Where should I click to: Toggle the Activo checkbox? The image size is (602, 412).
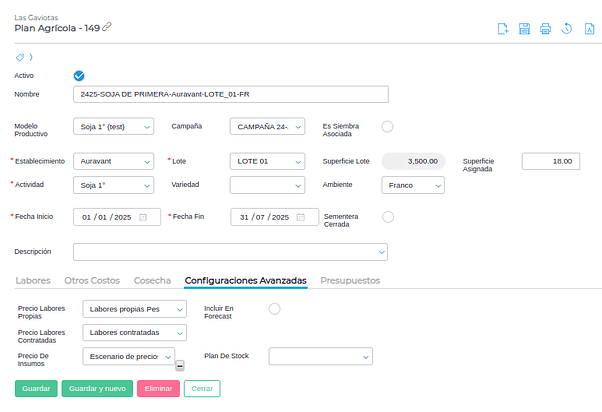click(x=79, y=75)
